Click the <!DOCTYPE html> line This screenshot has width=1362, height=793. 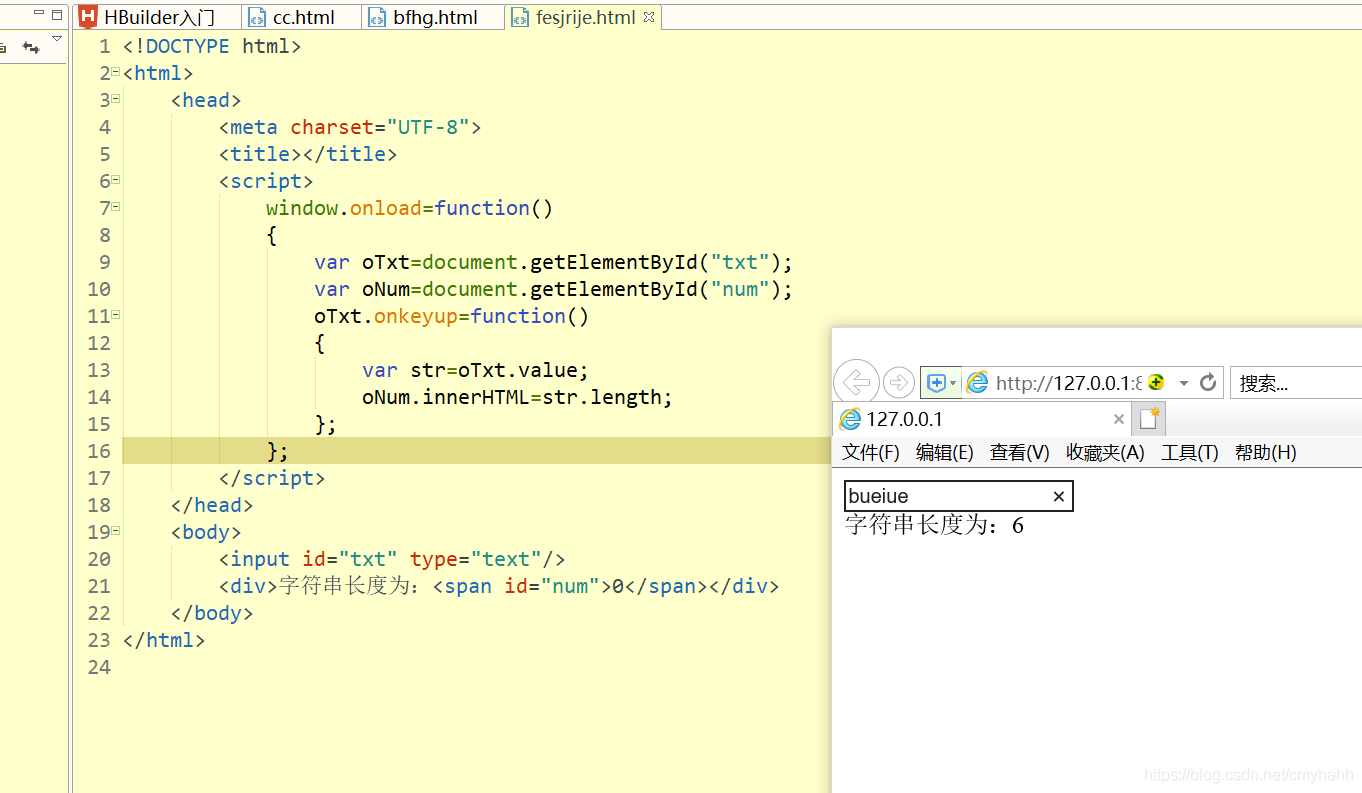(x=212, y=46)
